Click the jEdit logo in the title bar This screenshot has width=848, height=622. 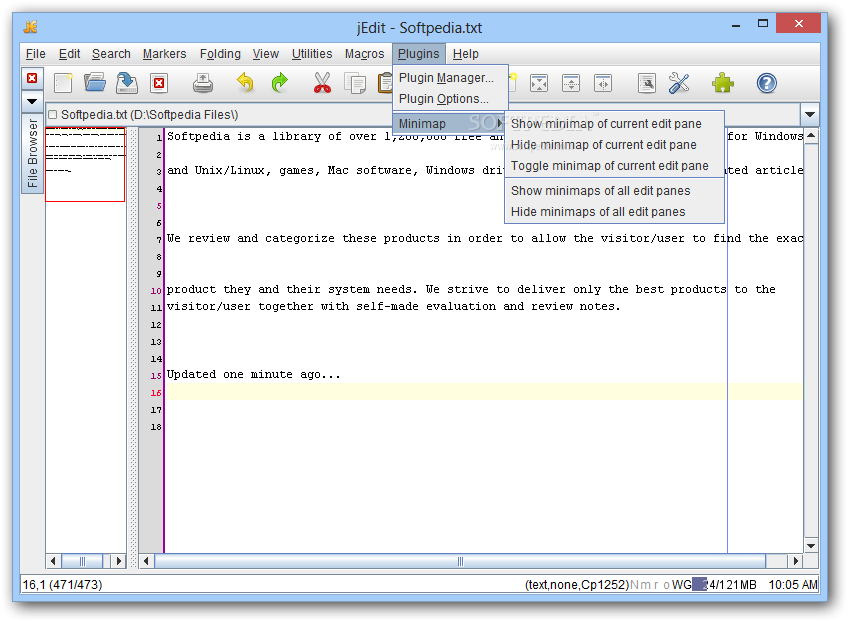pyautogui.click(x=31, y=27)
